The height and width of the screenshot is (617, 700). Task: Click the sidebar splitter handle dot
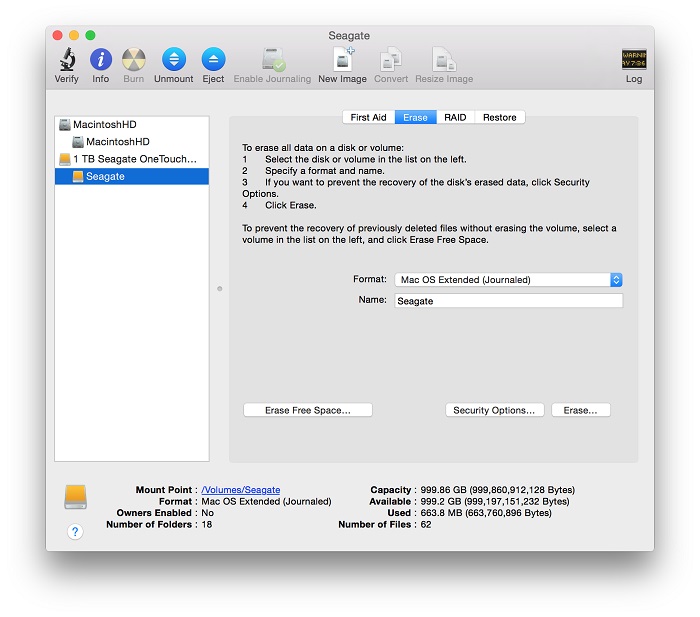point(220,289)
